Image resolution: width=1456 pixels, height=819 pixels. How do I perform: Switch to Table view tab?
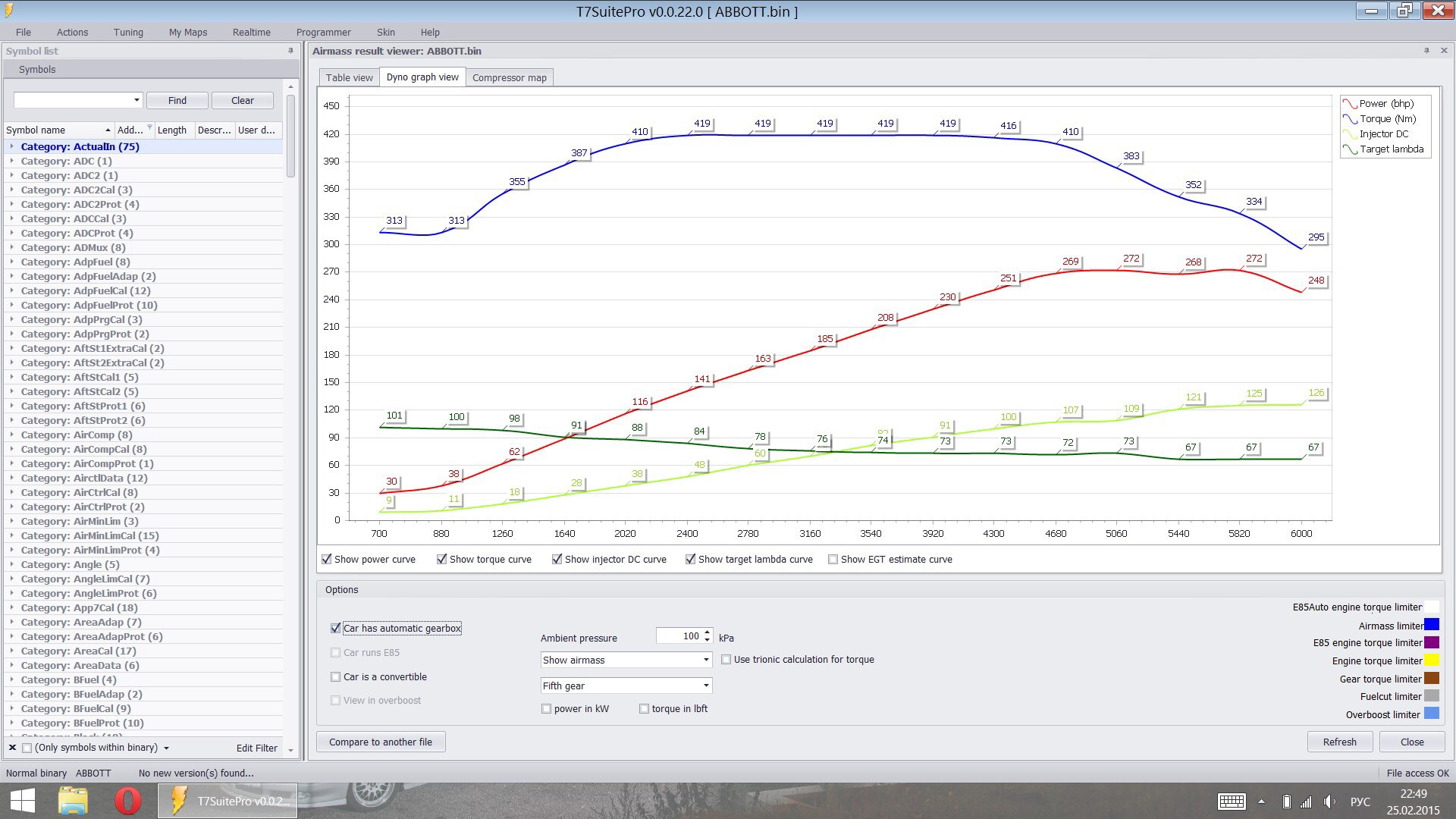349,77
